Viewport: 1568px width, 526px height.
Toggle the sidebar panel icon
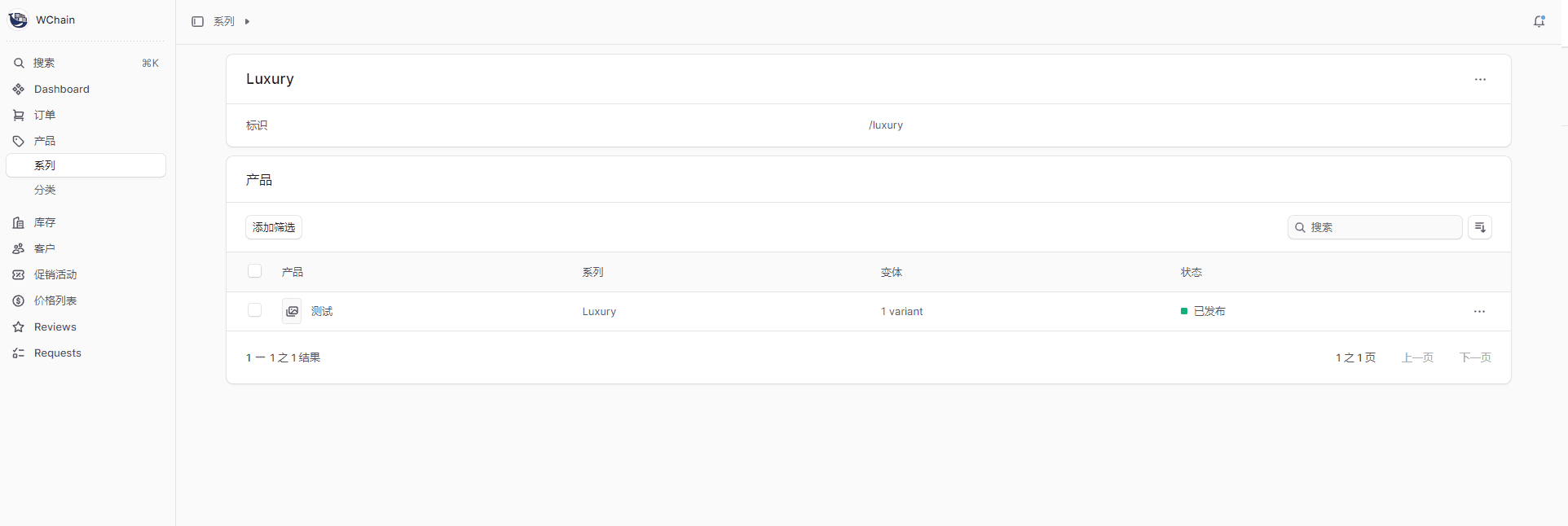197,22
